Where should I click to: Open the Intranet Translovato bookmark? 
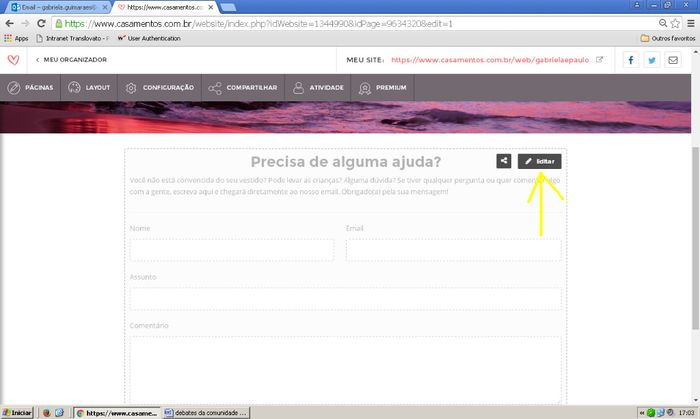(72, 38)
